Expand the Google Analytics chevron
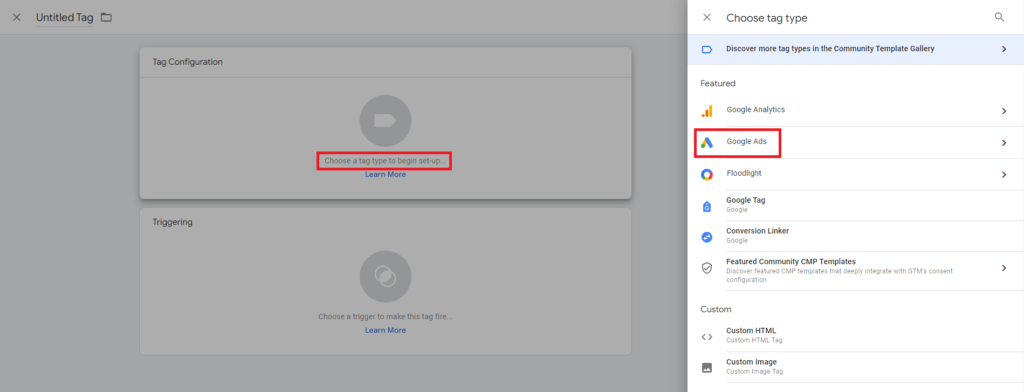Viewport: 1024px width, 392px height. (1004, 111)
